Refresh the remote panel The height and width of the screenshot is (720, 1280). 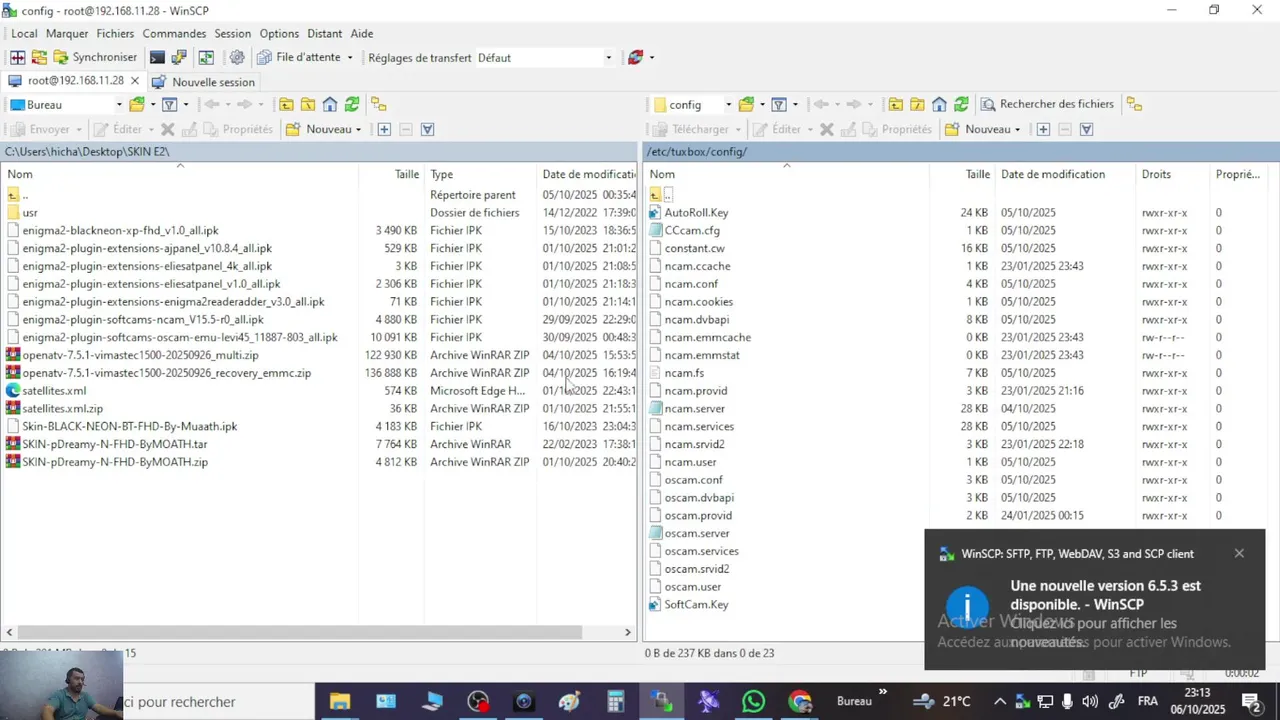pos(961,104)
